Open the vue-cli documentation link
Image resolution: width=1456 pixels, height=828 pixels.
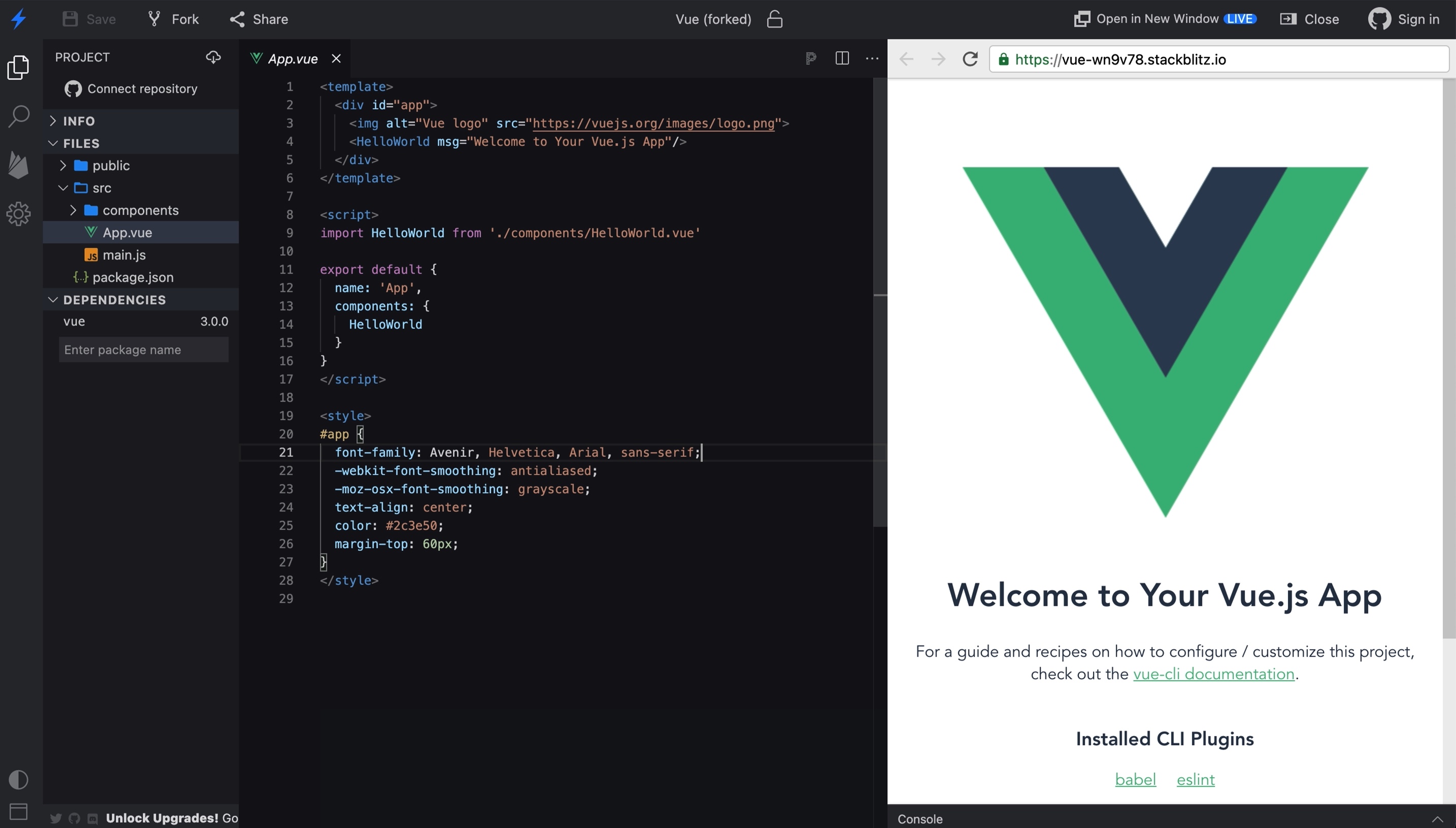coord(1213,674)
